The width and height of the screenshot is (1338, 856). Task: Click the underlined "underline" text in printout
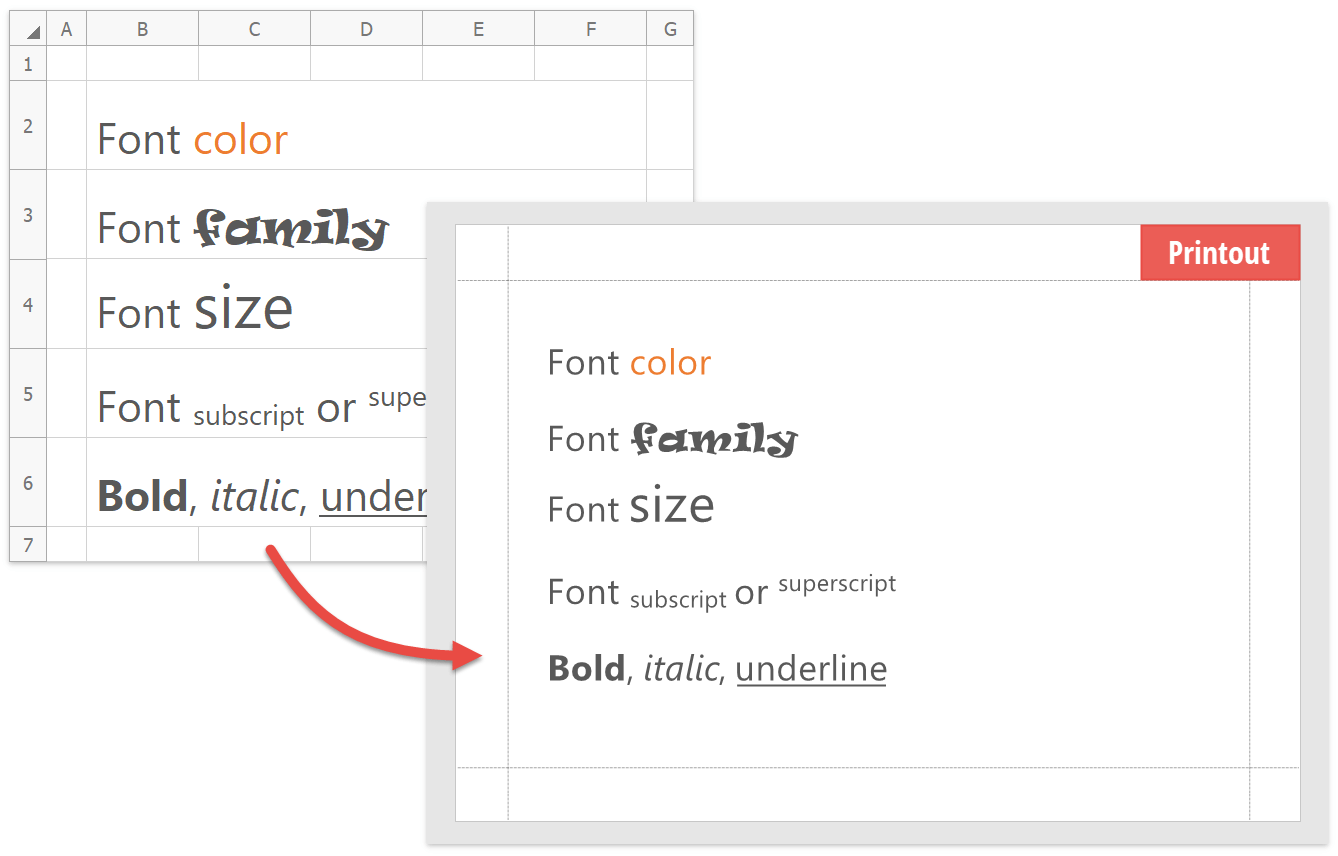coord(811,668)
